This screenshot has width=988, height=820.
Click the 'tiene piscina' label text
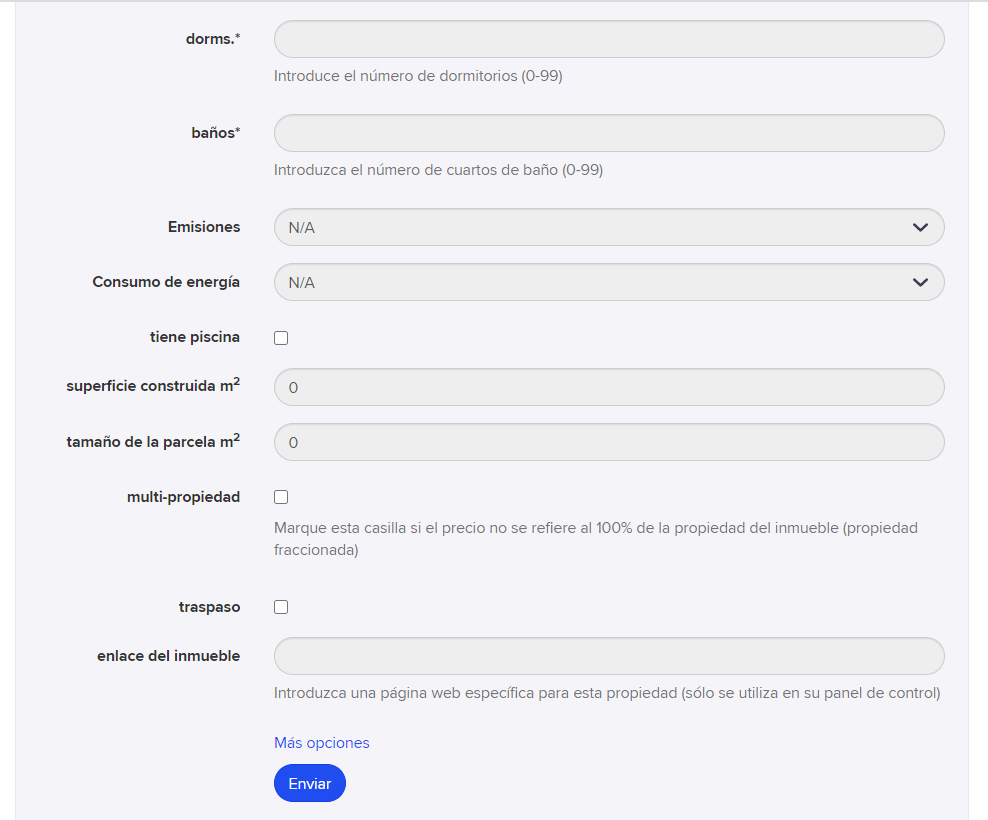coord(195,337)
